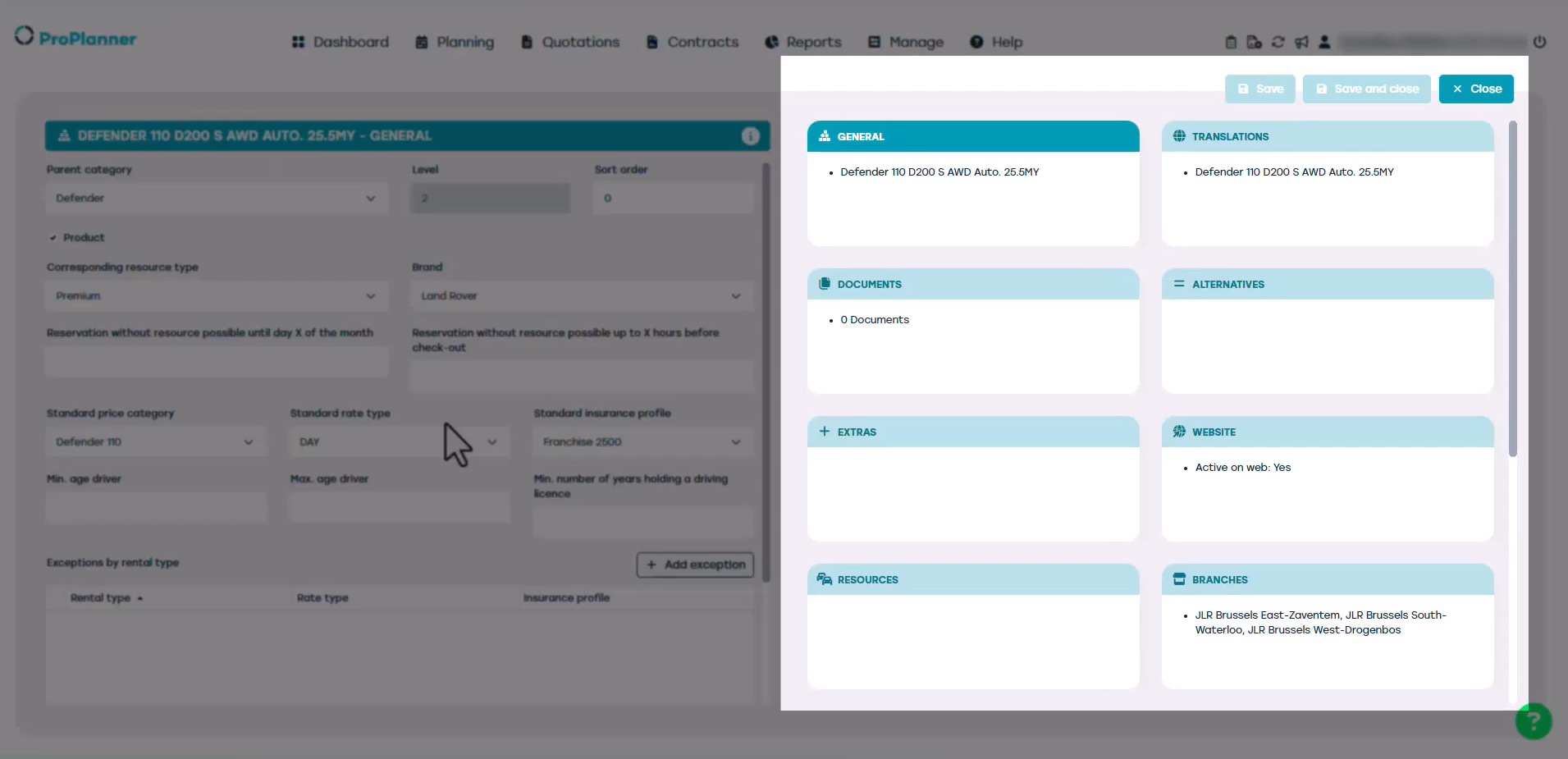Open the clipboard icon in the top bar
The height and width of the screenshot is (759, 1568).
pos(1231,42)
